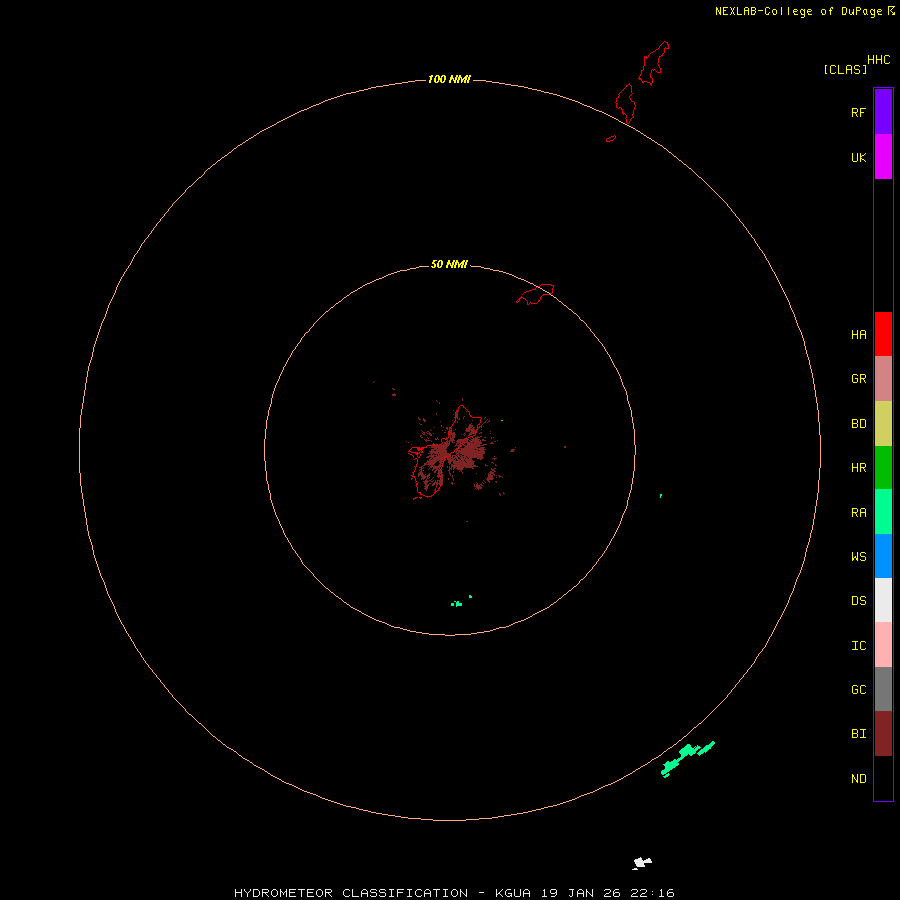Click the GR legend label
Viewport: 900px width, 900px height.
[859, 379]
